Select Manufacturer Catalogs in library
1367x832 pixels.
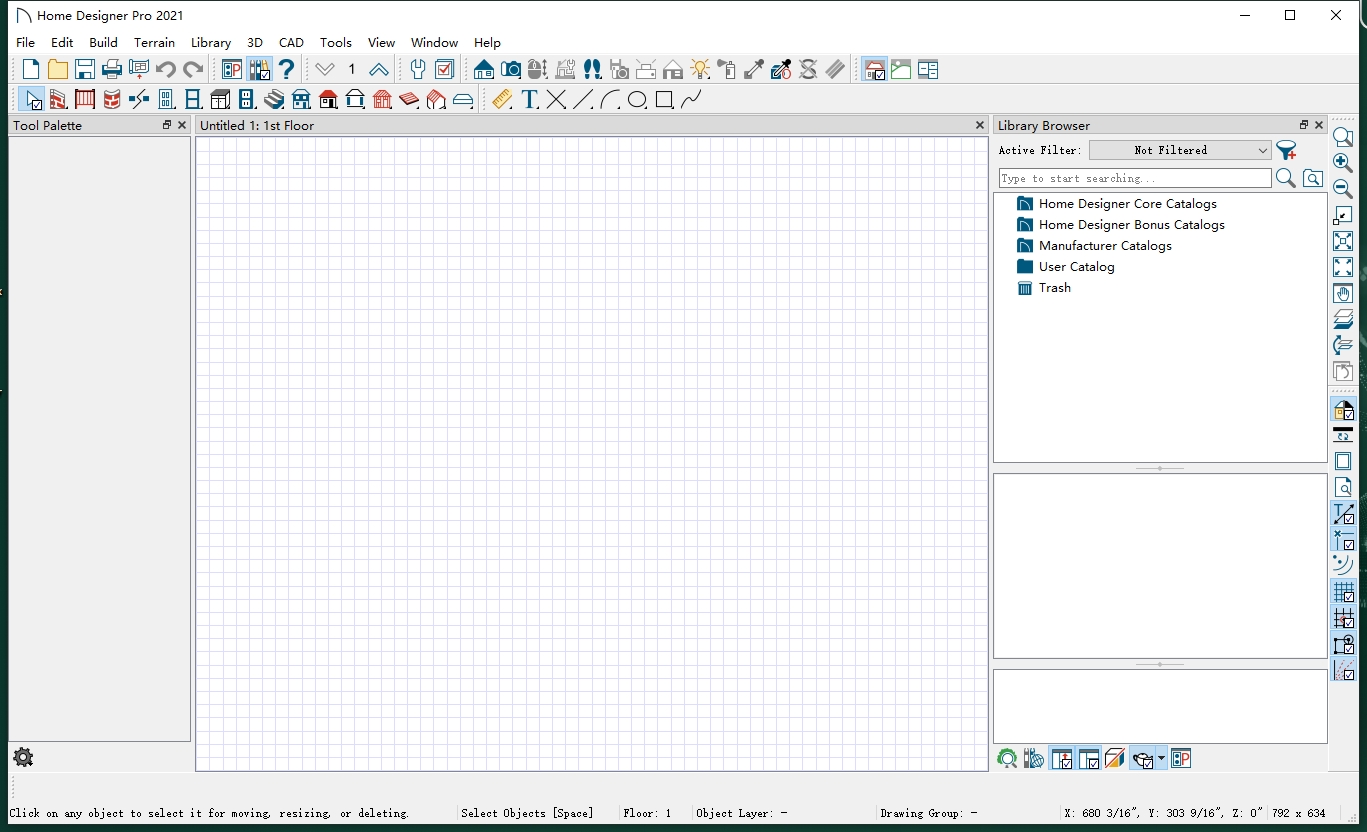pyautogui.click(x=1105, y=245)
